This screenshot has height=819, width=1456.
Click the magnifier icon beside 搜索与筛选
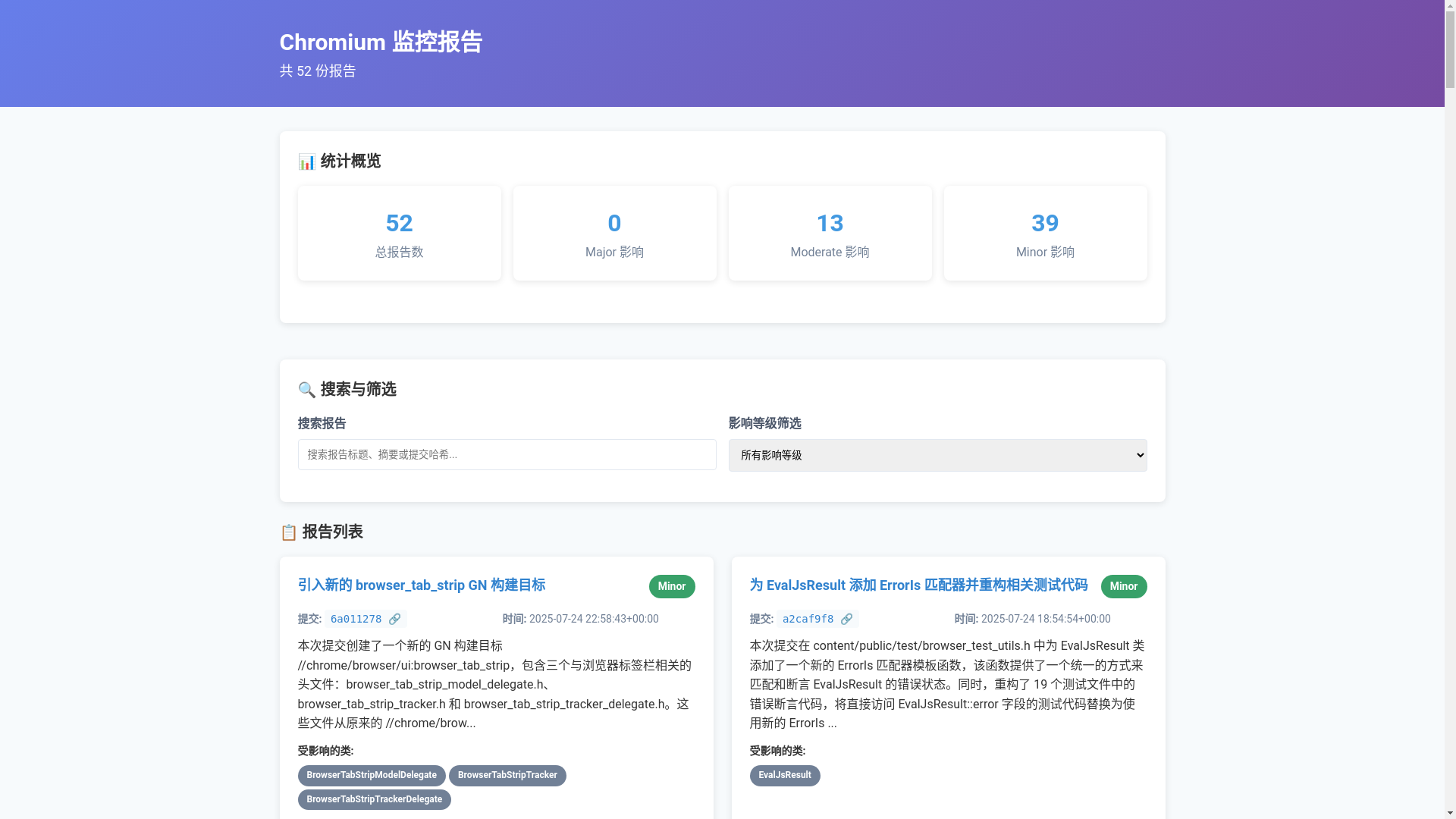(306, 391)
